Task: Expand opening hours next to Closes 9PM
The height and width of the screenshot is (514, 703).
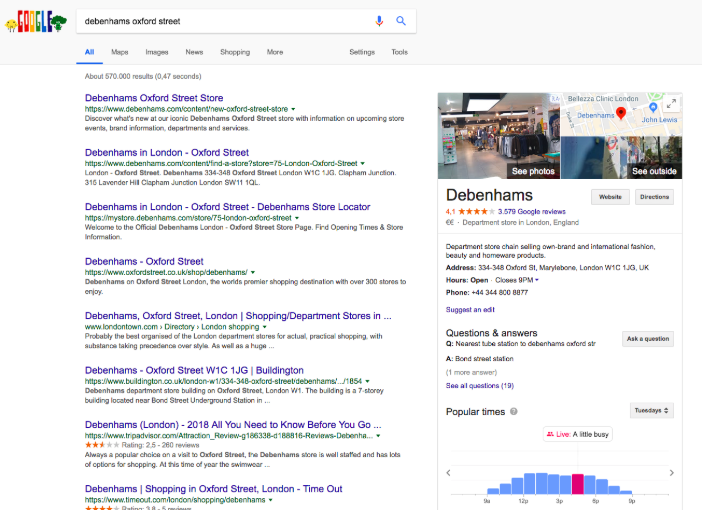Action: tap(537, 280)
